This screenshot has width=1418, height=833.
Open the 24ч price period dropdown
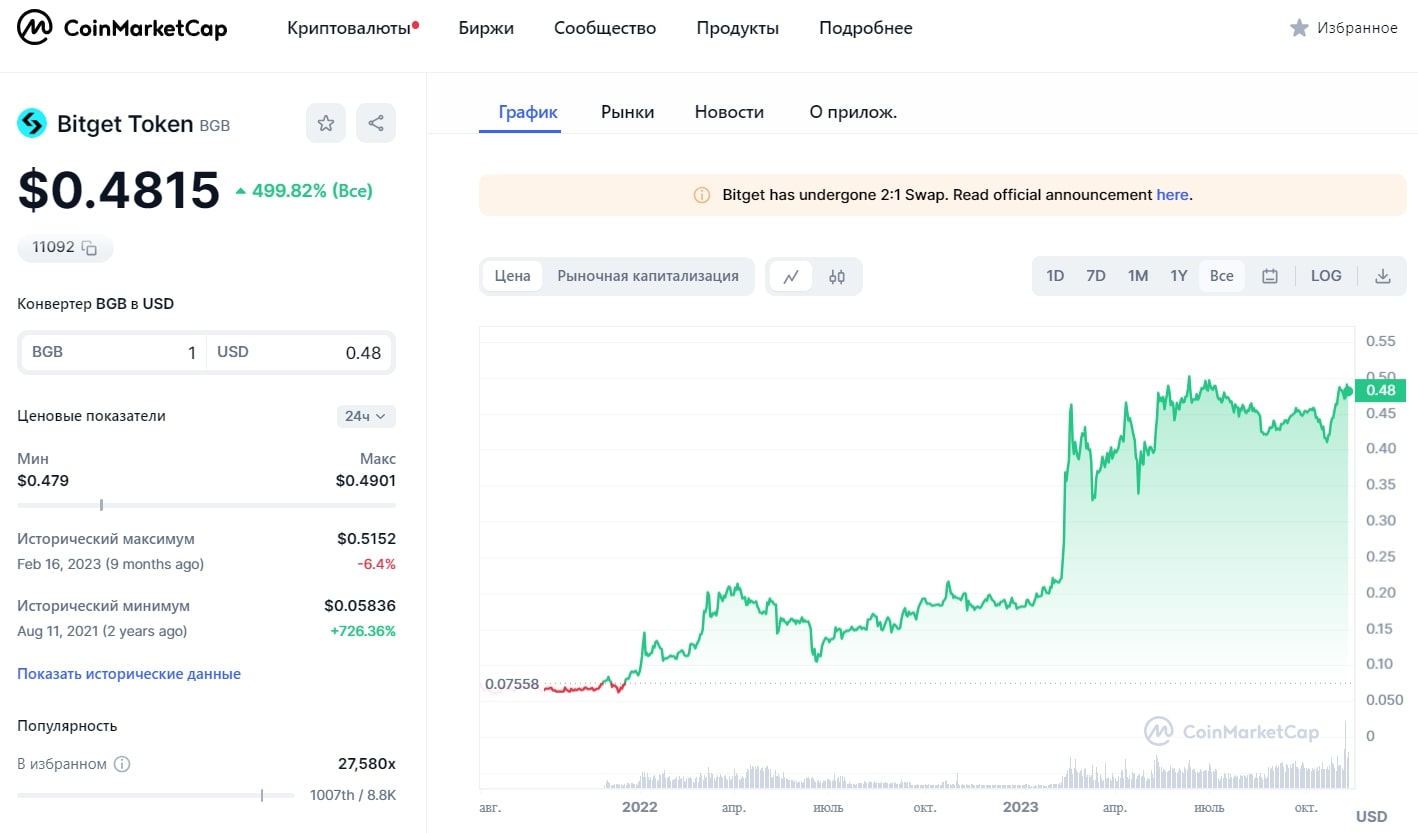tap(366, 416)
